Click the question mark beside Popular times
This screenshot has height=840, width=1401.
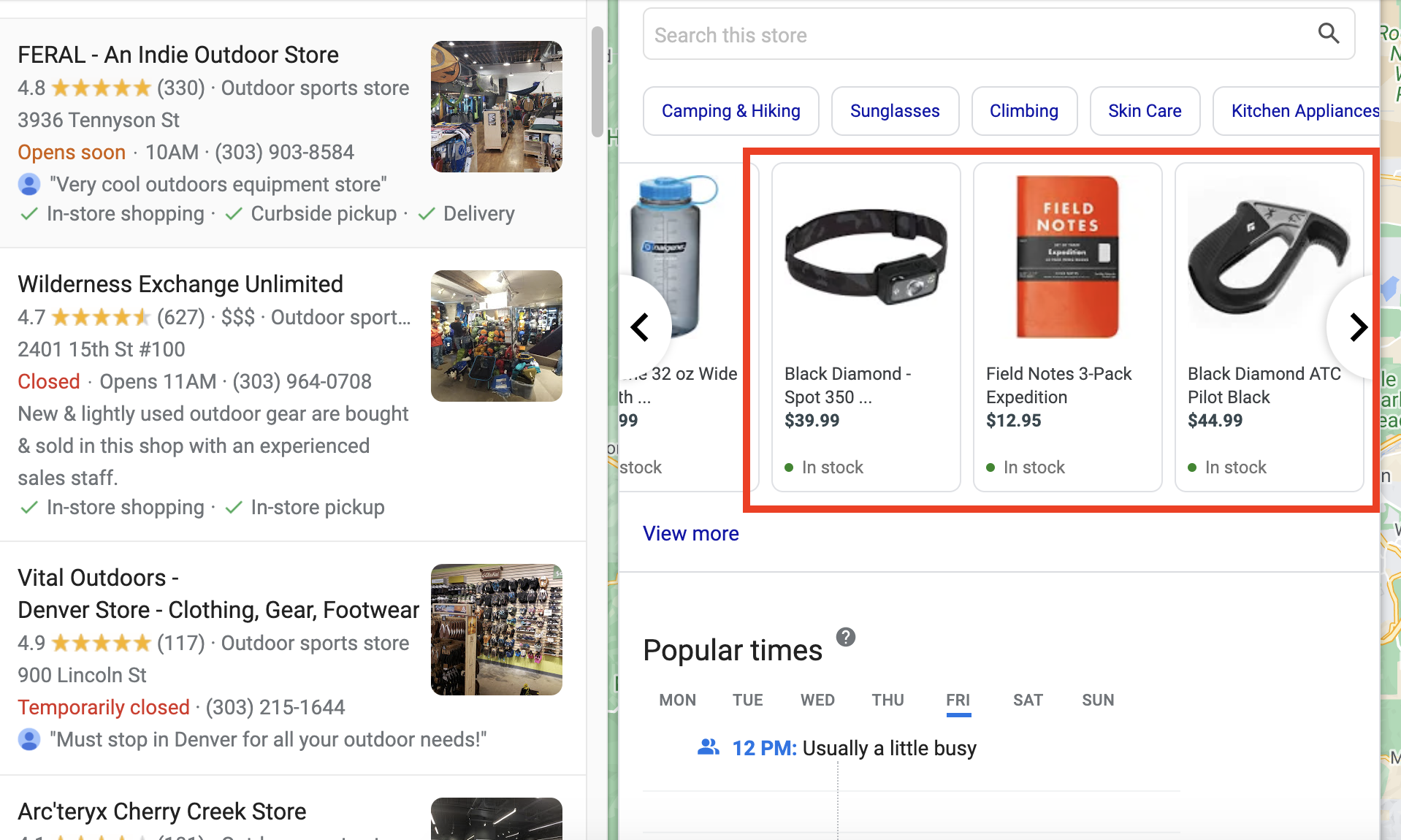[x=846, y=637]
